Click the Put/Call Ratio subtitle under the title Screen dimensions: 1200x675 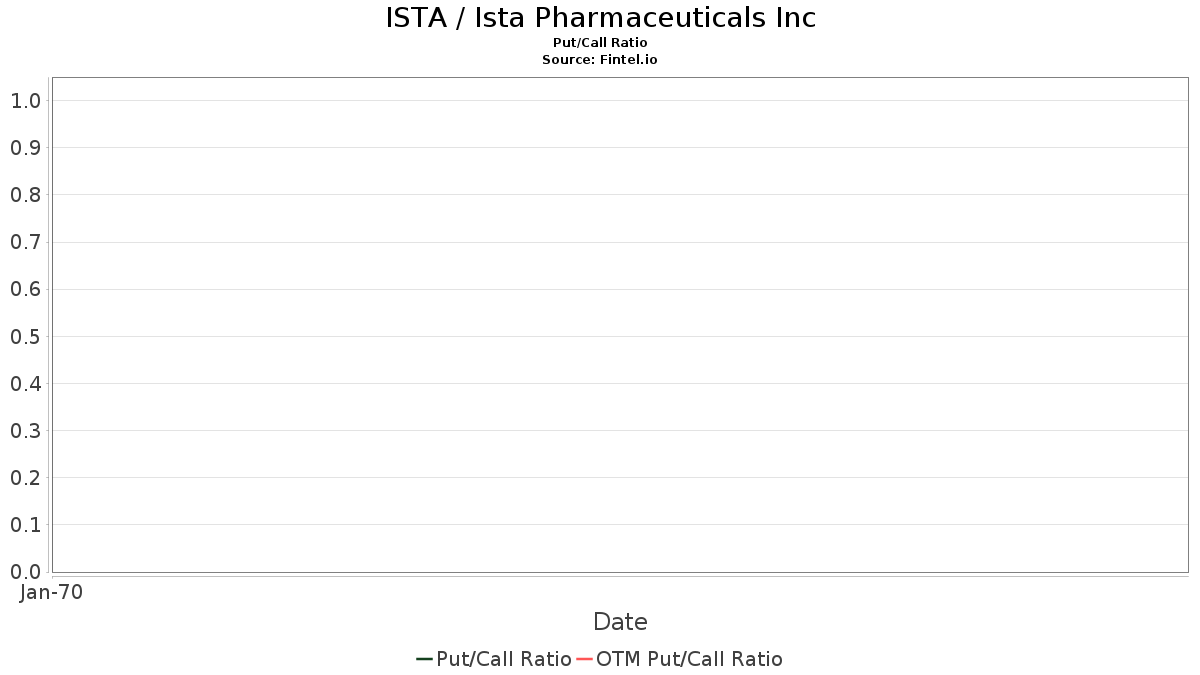[600, 43]
